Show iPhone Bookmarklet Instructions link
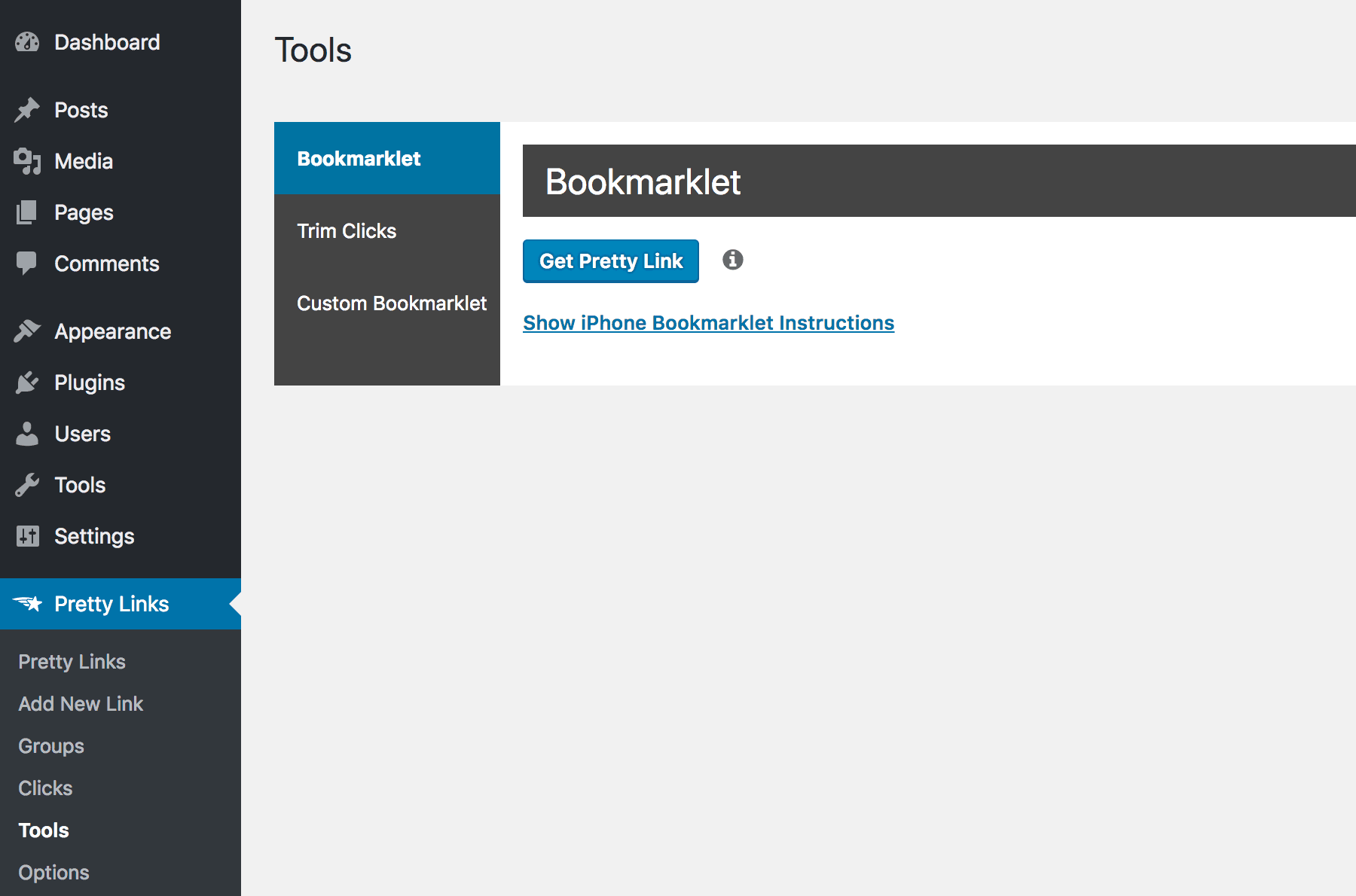The image size is (1356, 896). pos(709,322)
